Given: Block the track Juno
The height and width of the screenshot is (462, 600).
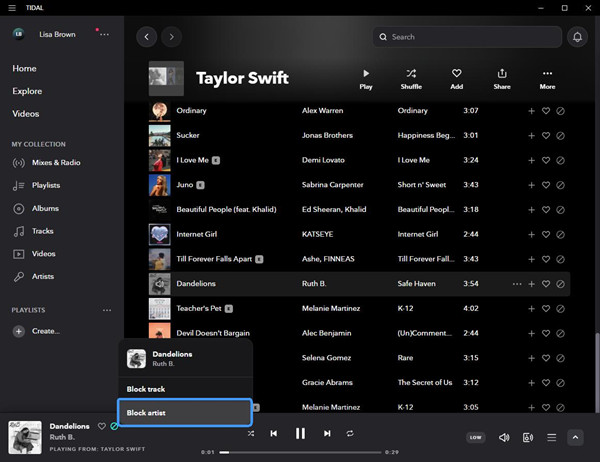Looking at the screenshot, I should coord(560,185).
